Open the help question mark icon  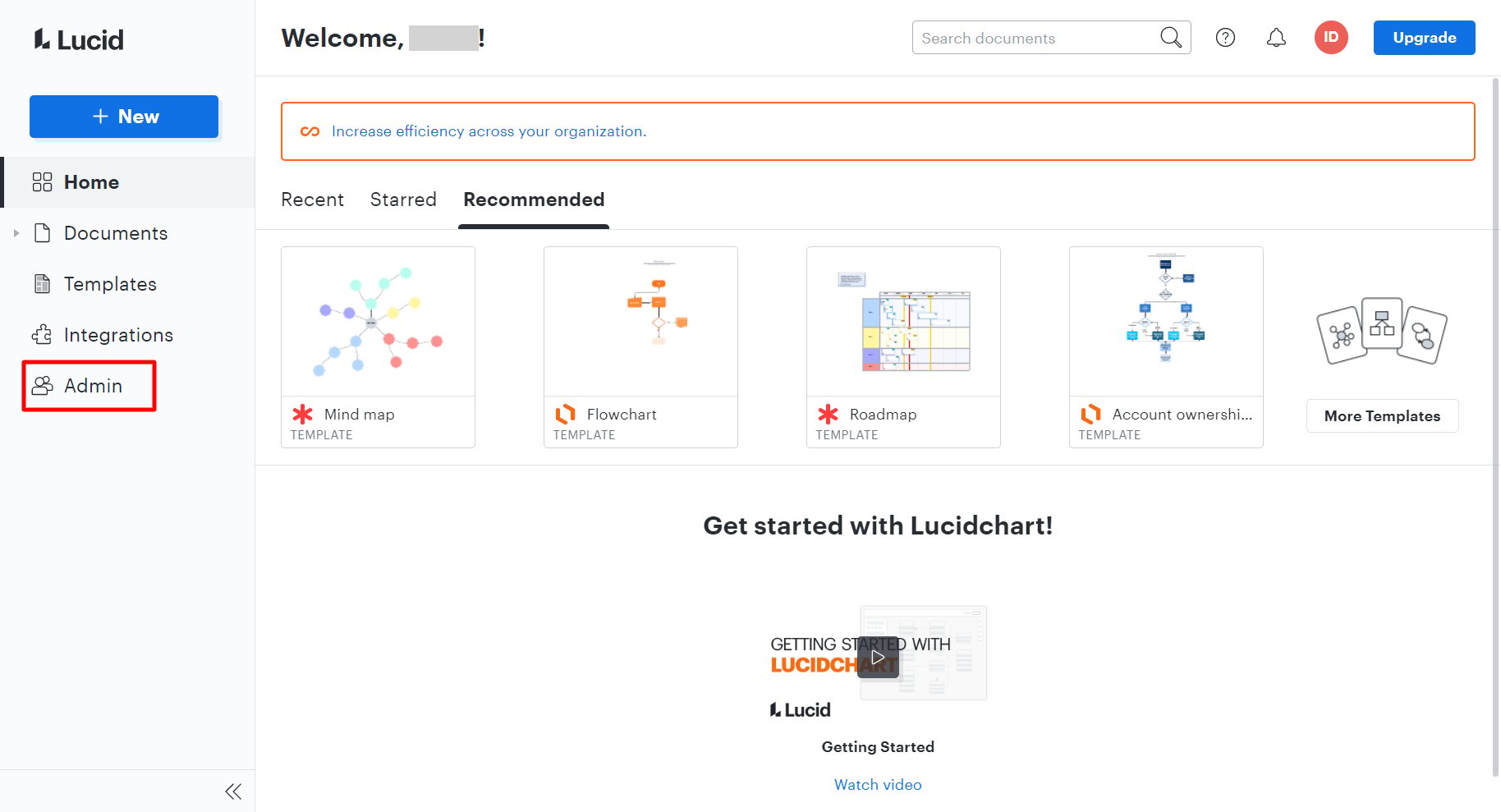(1225, 38)
